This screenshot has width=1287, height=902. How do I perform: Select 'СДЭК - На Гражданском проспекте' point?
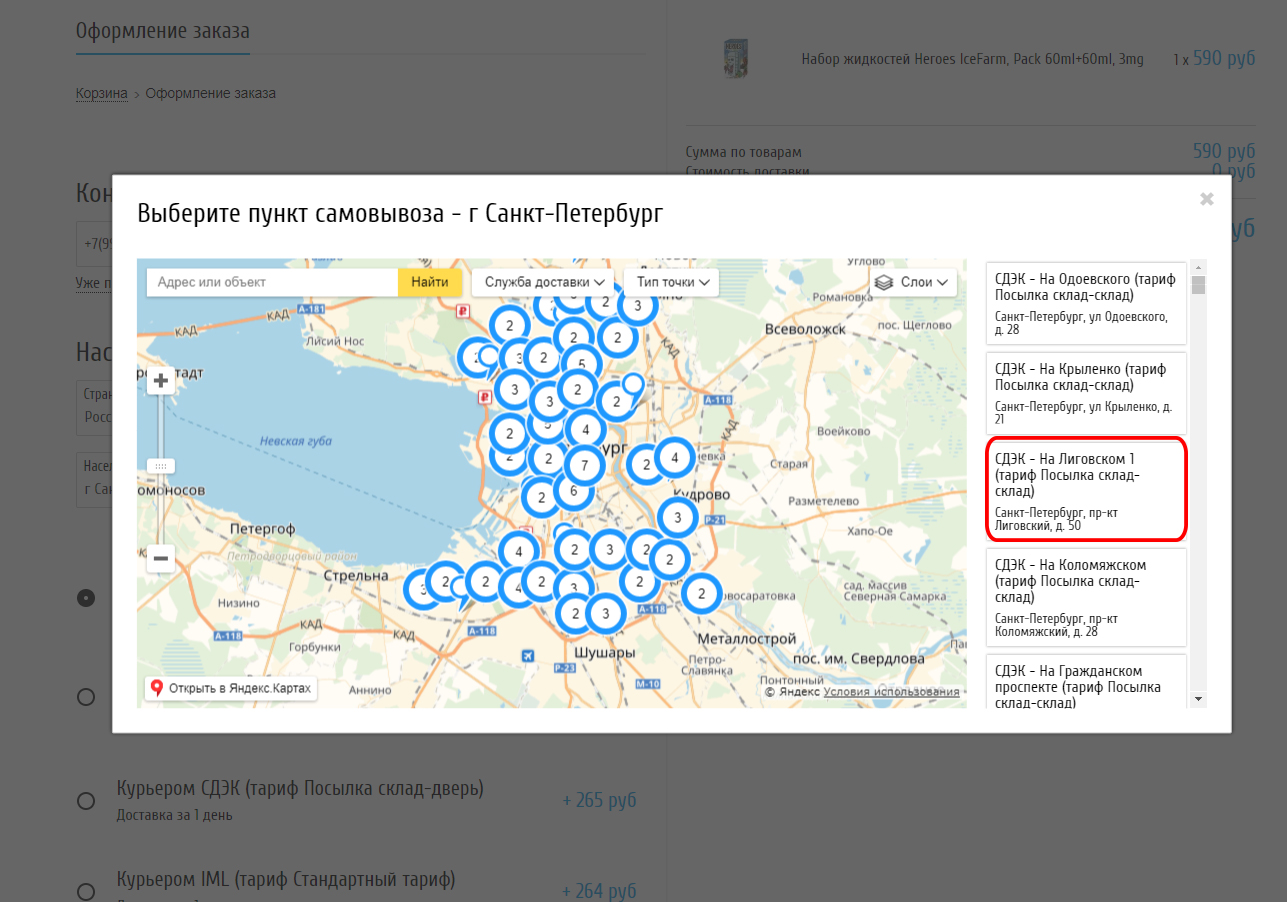pos(1086,682)
